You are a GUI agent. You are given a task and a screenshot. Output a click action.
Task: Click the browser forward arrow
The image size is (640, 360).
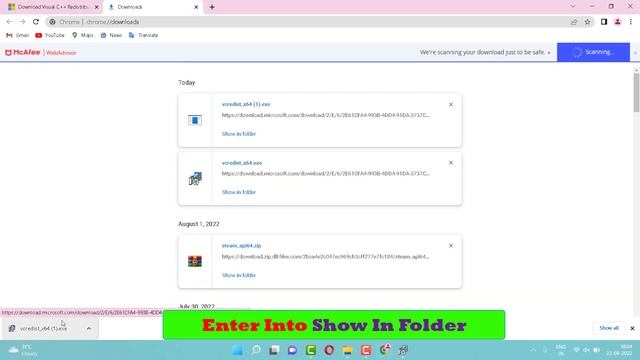[22, 22]
